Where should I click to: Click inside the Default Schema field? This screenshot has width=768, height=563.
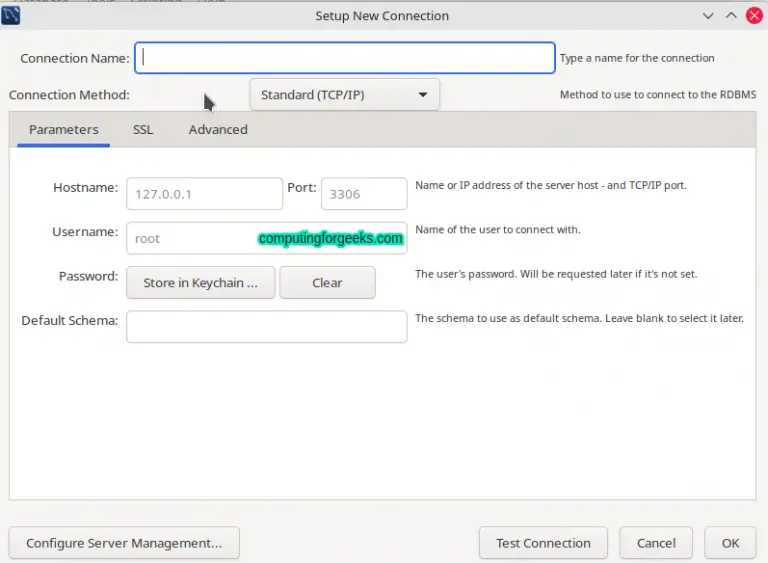pos(266,327)
